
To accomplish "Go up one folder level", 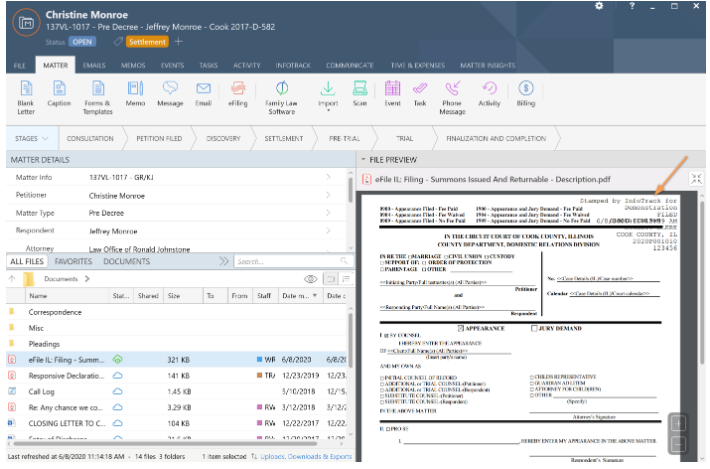I will point(12,279).
